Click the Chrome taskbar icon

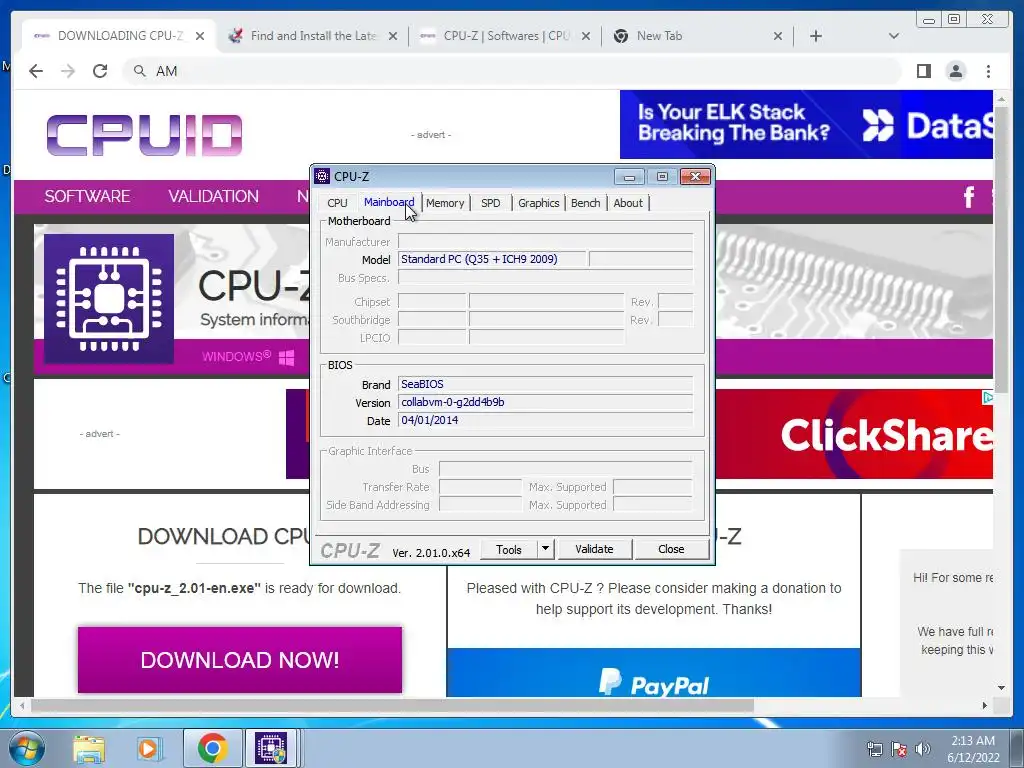212,748
